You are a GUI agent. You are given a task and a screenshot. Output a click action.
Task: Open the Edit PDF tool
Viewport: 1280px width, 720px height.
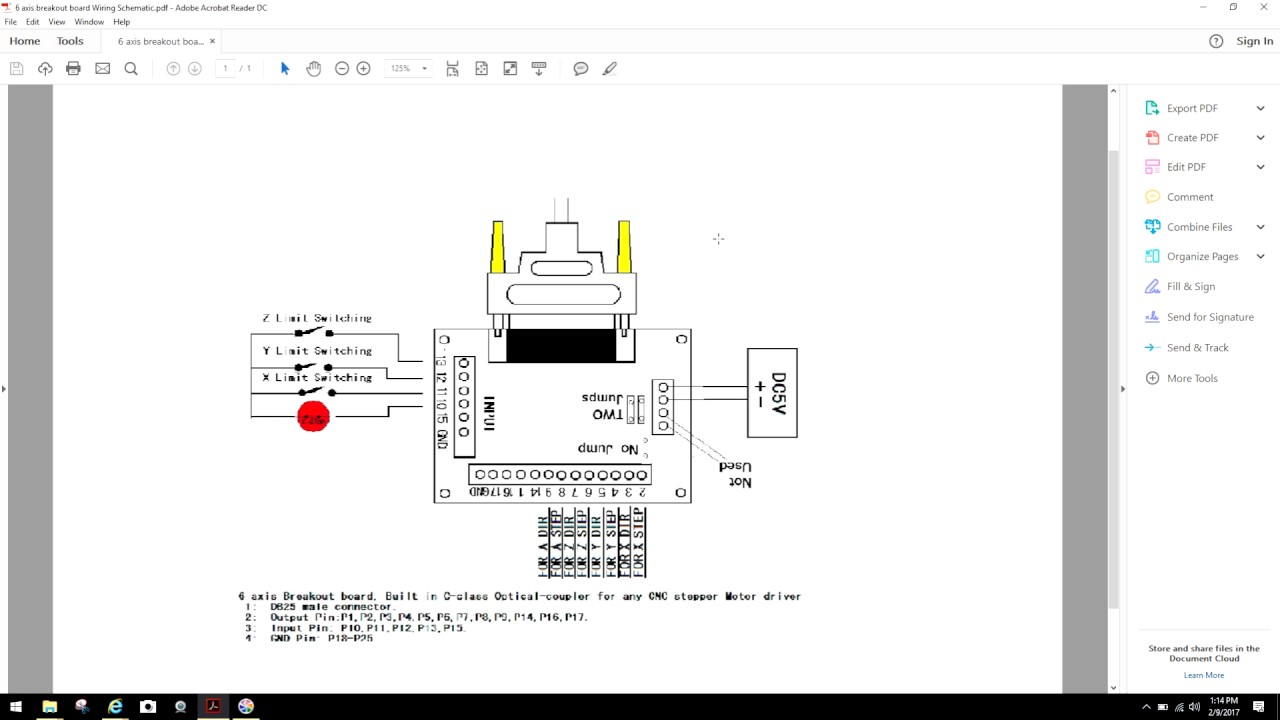point(1186,167)
